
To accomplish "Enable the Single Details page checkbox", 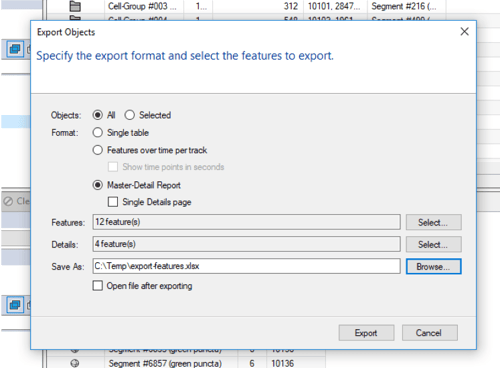I will coord(113,202).
